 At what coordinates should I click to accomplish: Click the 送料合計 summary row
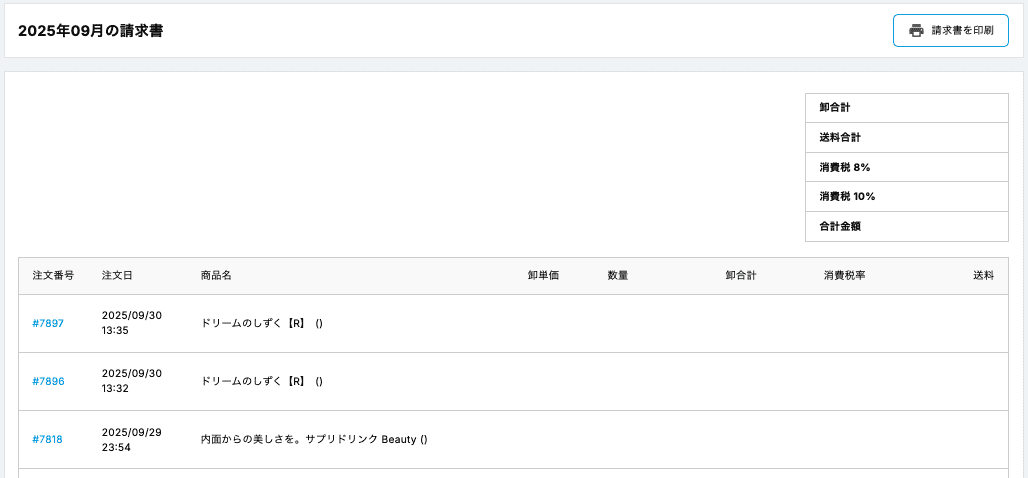[x=906, y=138]
